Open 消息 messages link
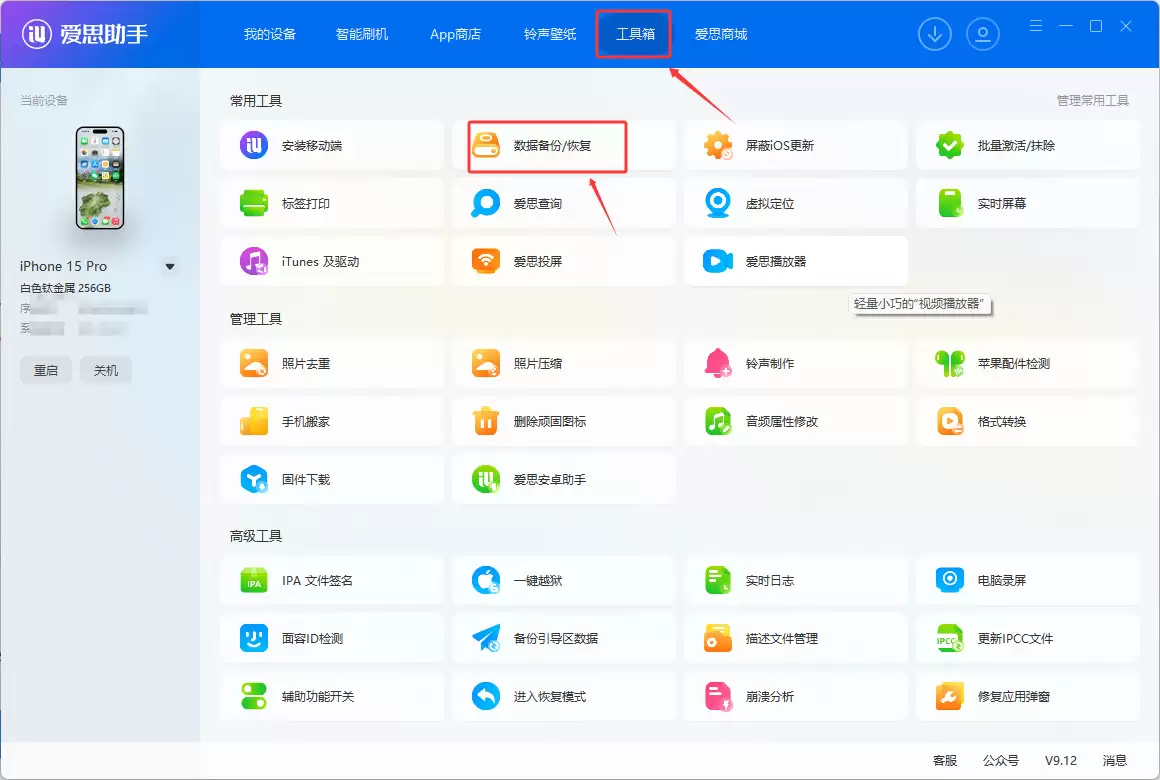This screenshot has height=780, width=1160. pyautogui.click(x=1115, y=761)
